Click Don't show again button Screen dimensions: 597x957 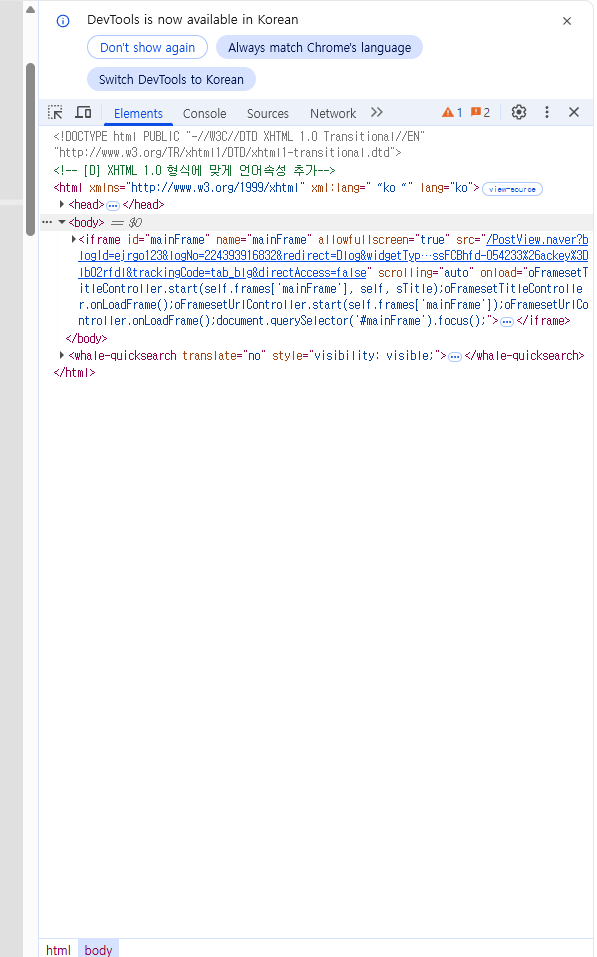click(x=147, y=48)
